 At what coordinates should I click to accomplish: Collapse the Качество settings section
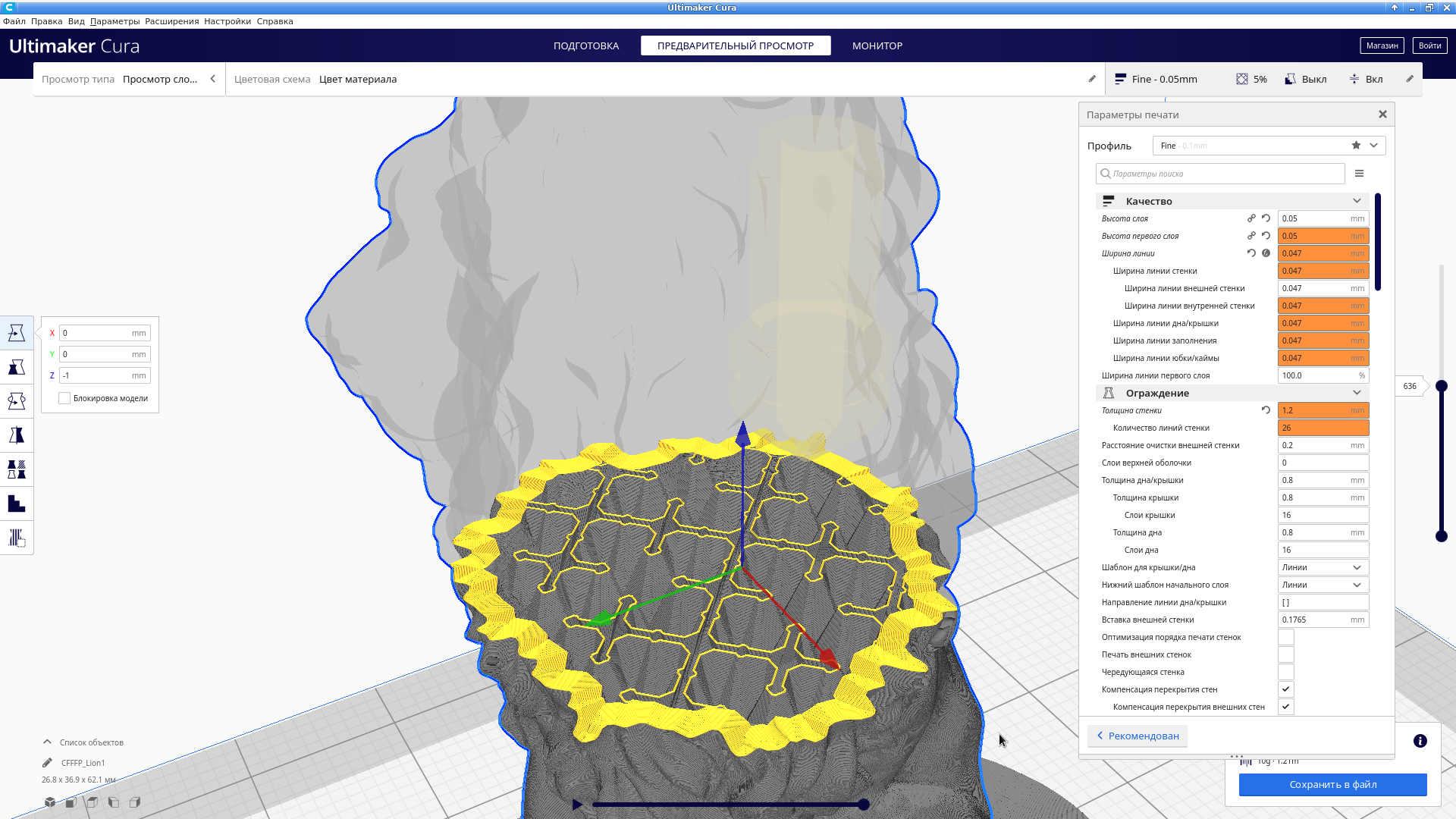1357,201
